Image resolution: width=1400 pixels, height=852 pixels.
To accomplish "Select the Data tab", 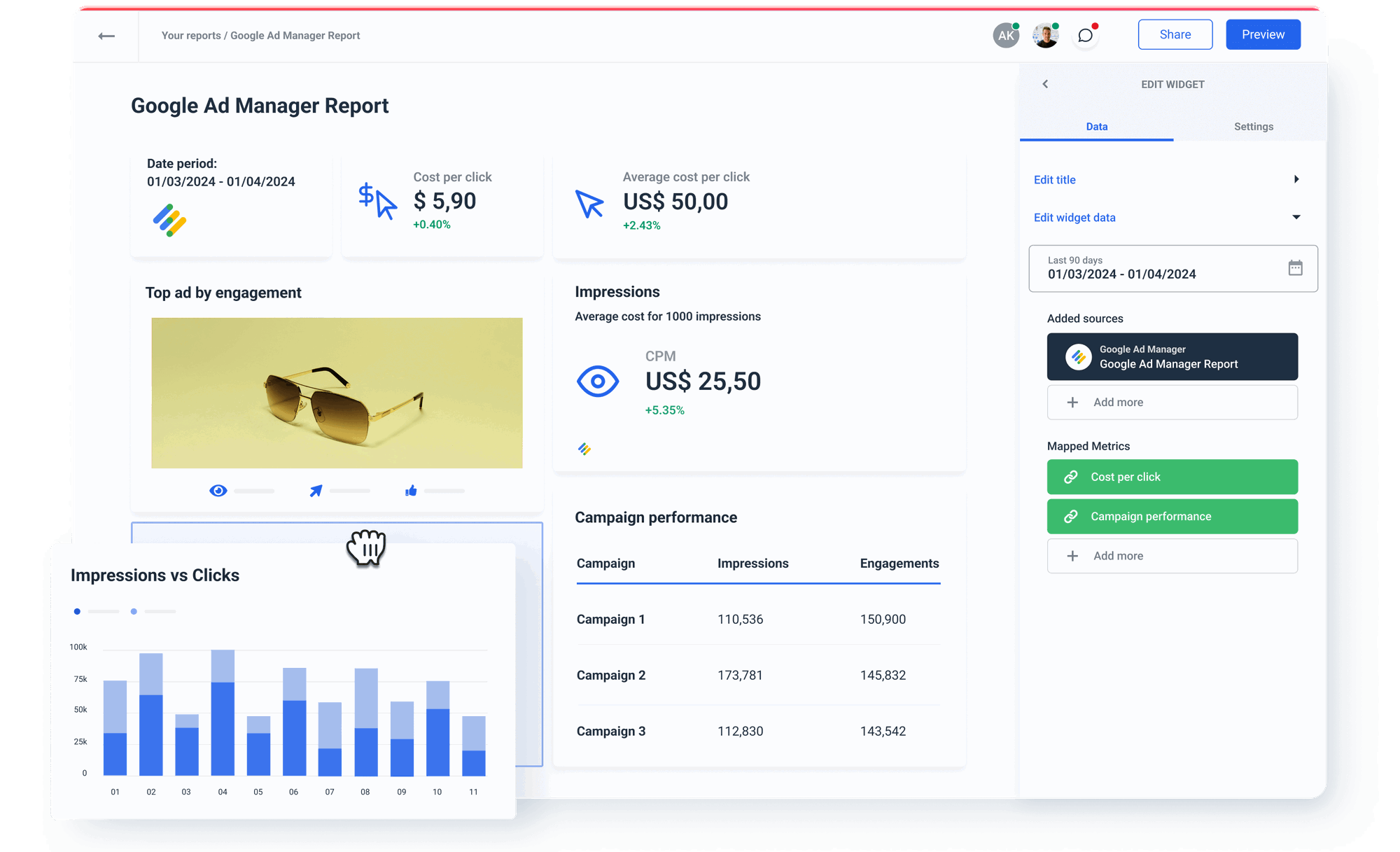I will tap(1096, 127).
